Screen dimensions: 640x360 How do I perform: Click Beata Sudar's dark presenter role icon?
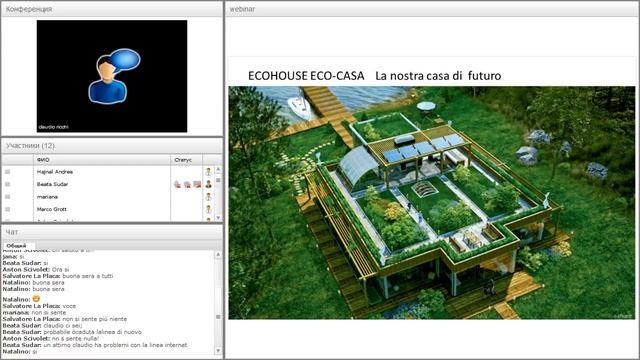pyautogui.click(x=208, y=184)
